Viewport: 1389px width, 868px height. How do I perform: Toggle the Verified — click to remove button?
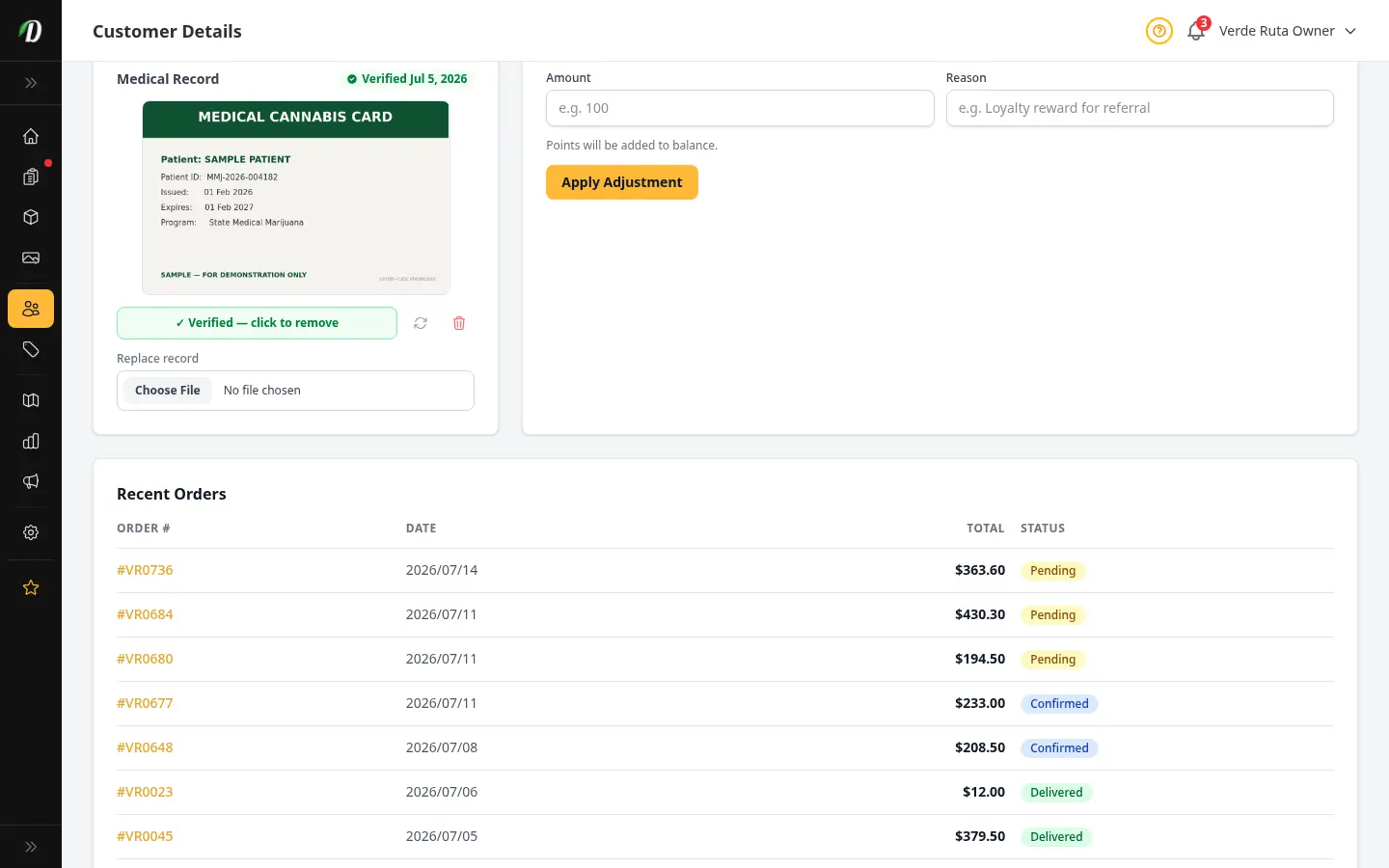pos(257,323)
